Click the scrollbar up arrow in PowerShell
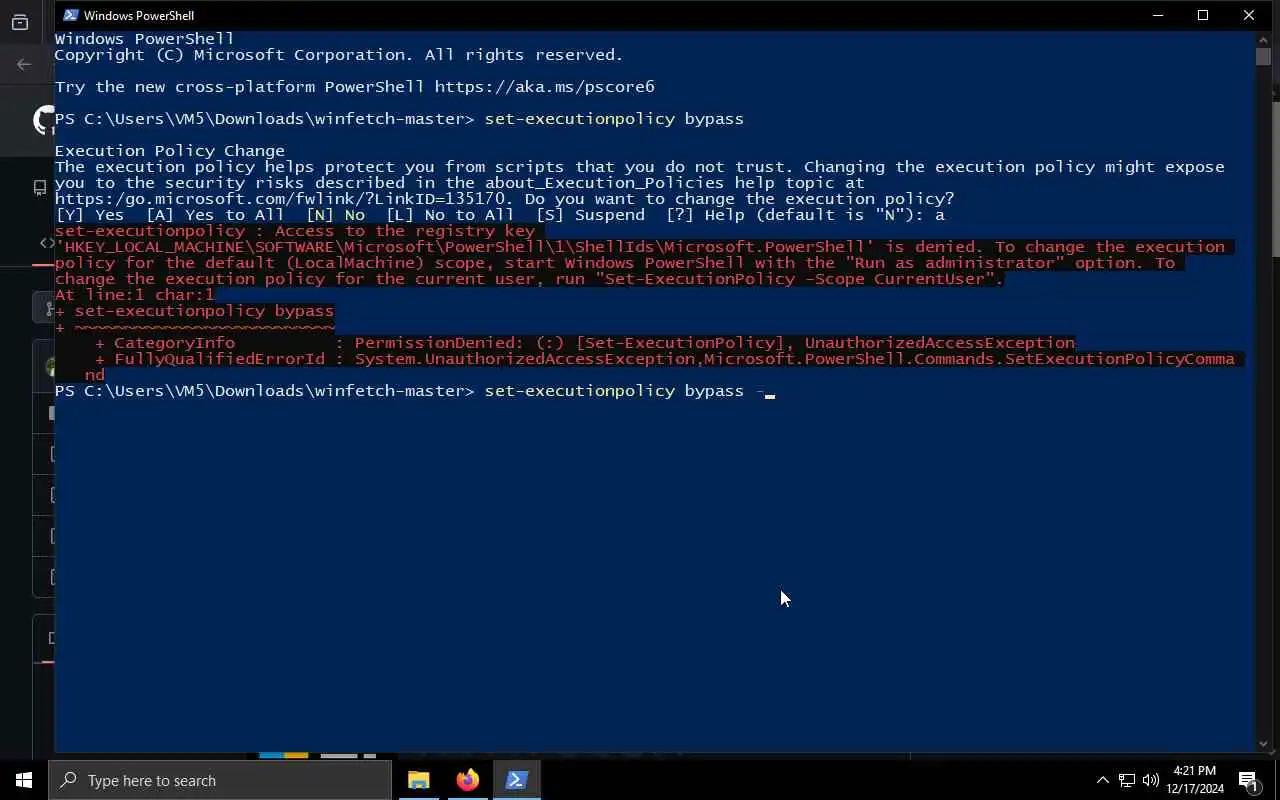 coord(1263,38)
